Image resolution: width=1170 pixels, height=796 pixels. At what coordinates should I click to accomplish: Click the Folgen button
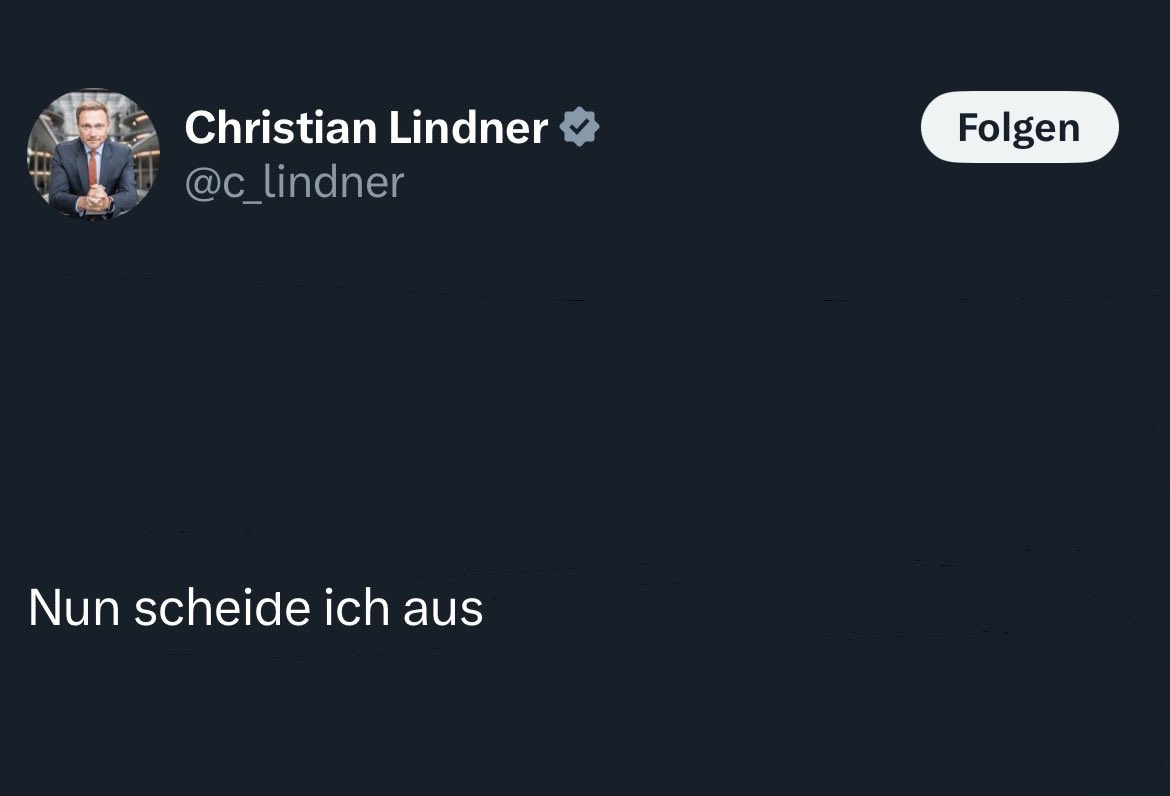coord(1018,127)
